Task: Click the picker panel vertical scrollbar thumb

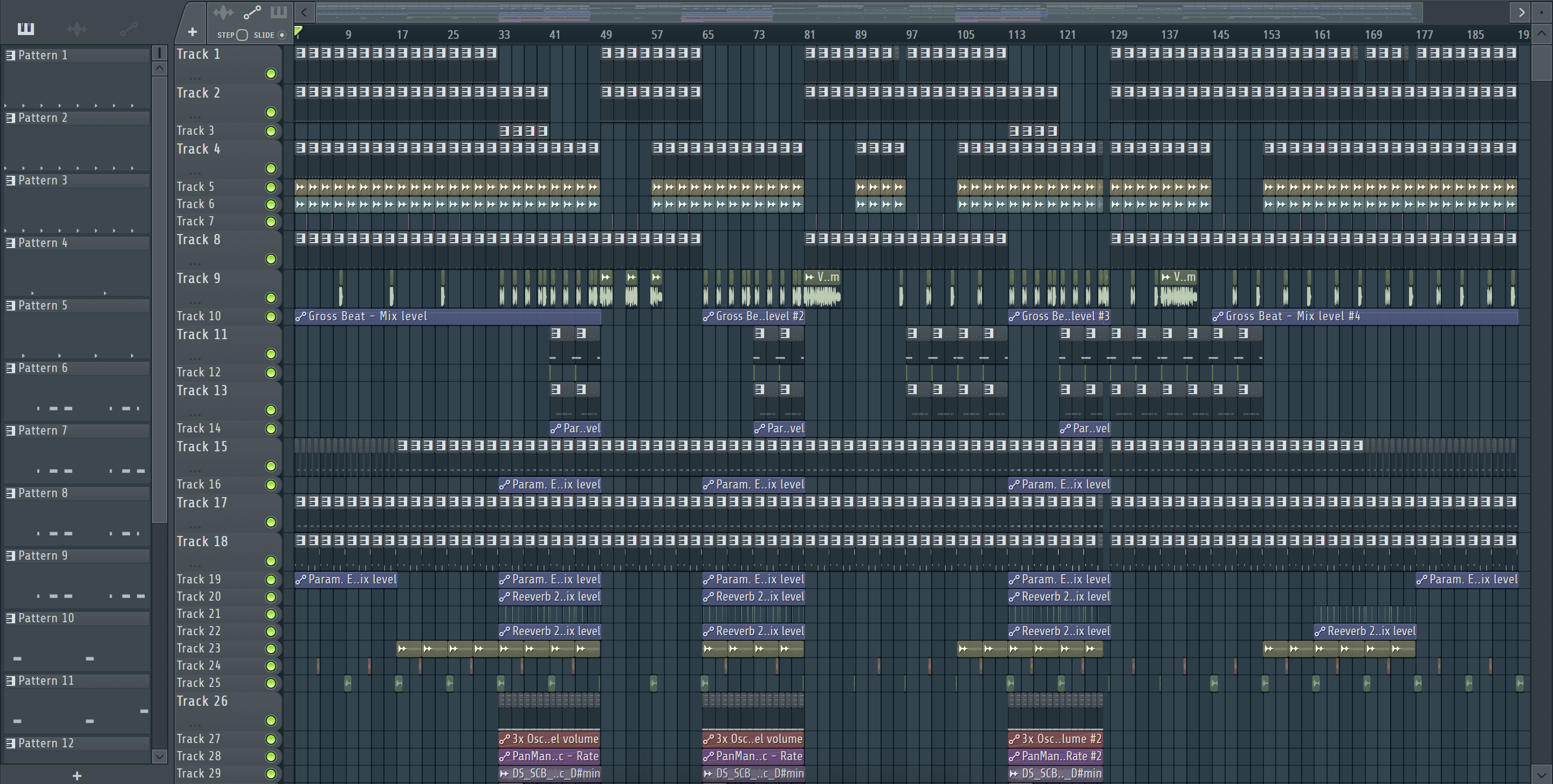Action: point(159,300)
